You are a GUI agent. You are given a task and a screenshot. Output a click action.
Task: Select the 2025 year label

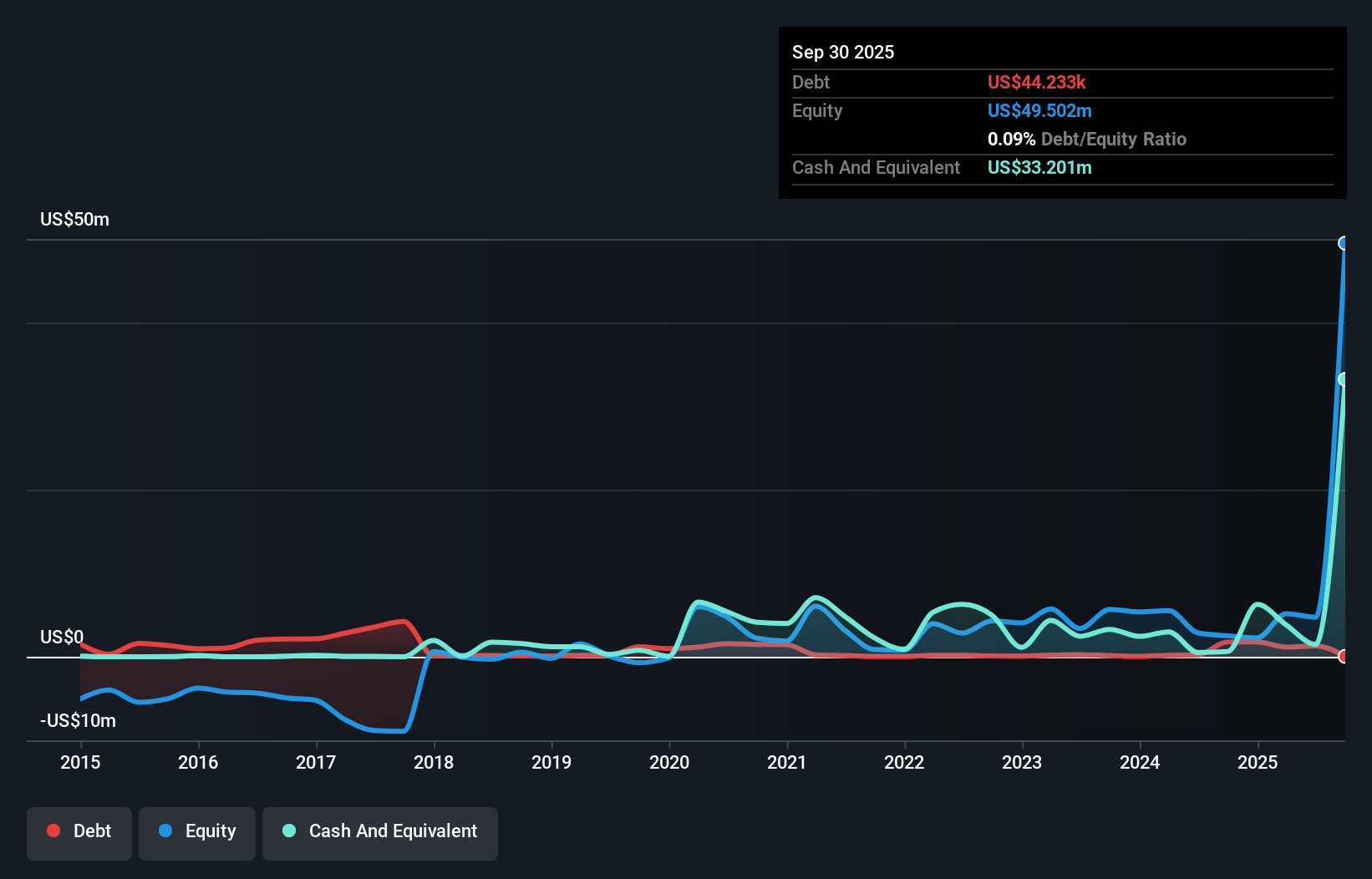tap(1258, 762)
